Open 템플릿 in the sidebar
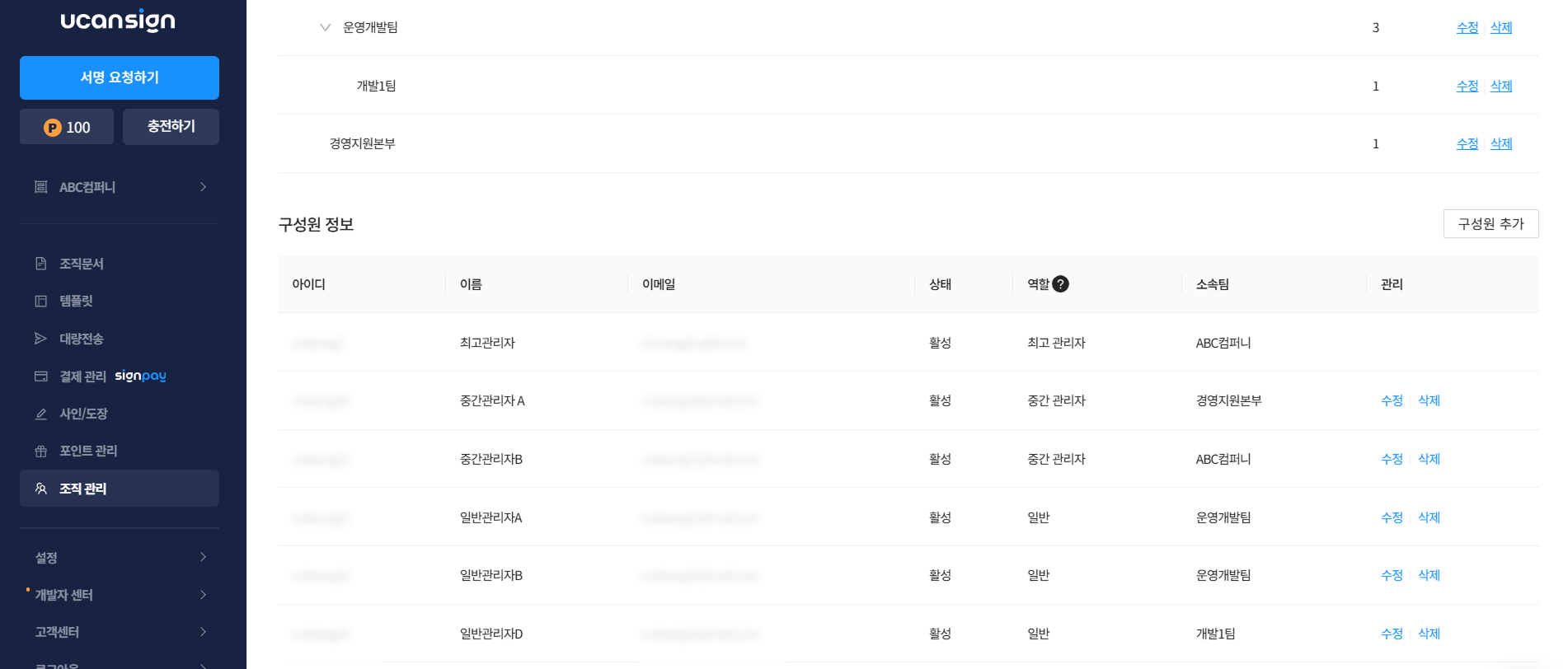 tap(120, 302)
